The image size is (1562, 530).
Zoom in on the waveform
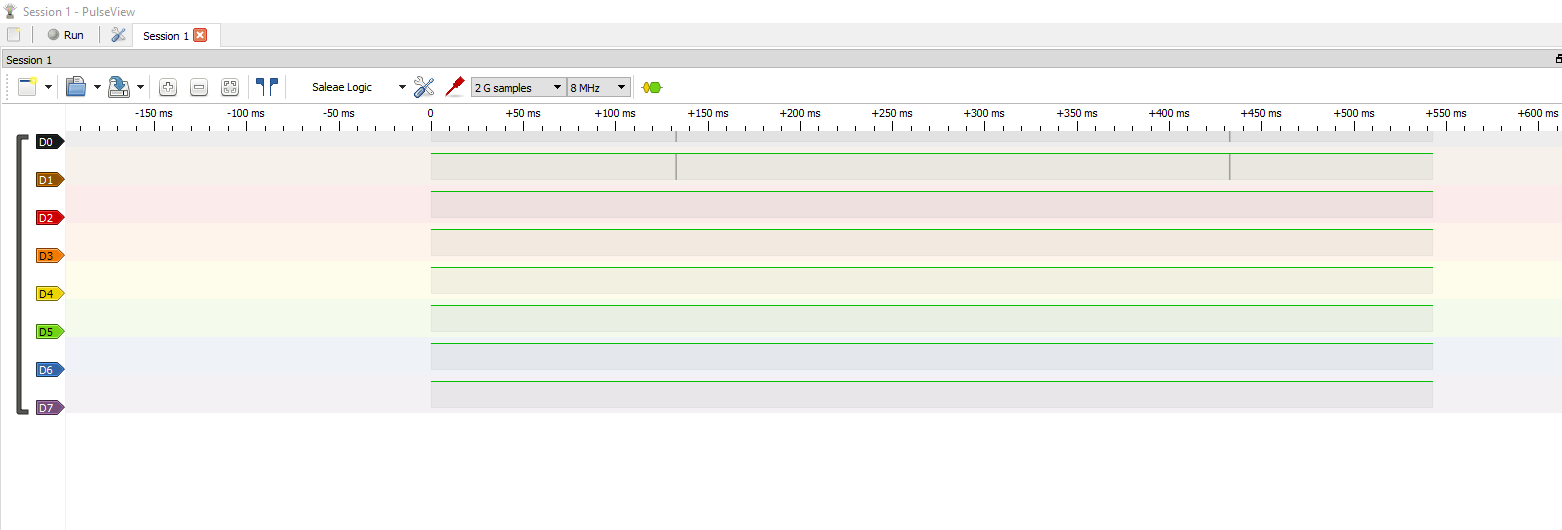pyautogui.click(x=168, y=87)
